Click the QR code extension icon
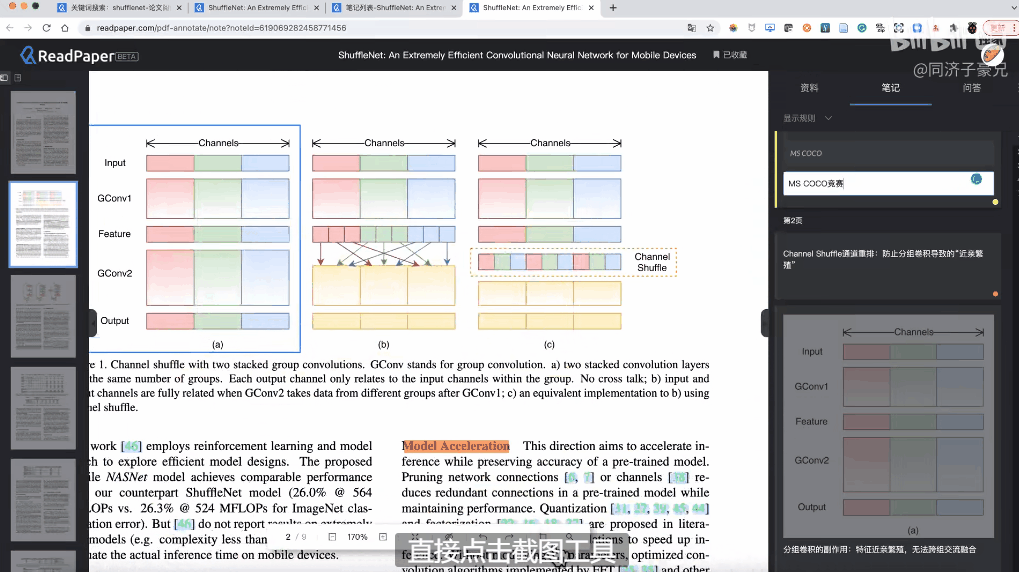This screenshot has width=1019, height=572. coord(880,28)
